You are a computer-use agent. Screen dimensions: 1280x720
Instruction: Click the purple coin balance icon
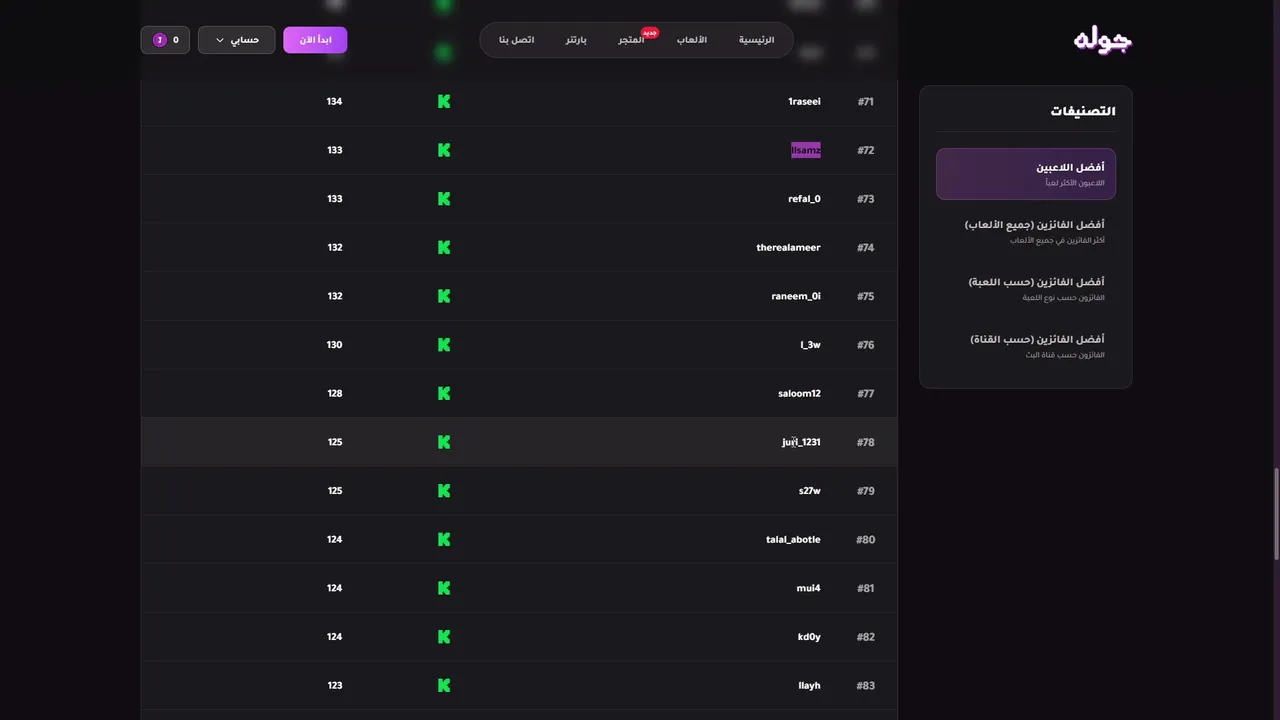point(159,40)
